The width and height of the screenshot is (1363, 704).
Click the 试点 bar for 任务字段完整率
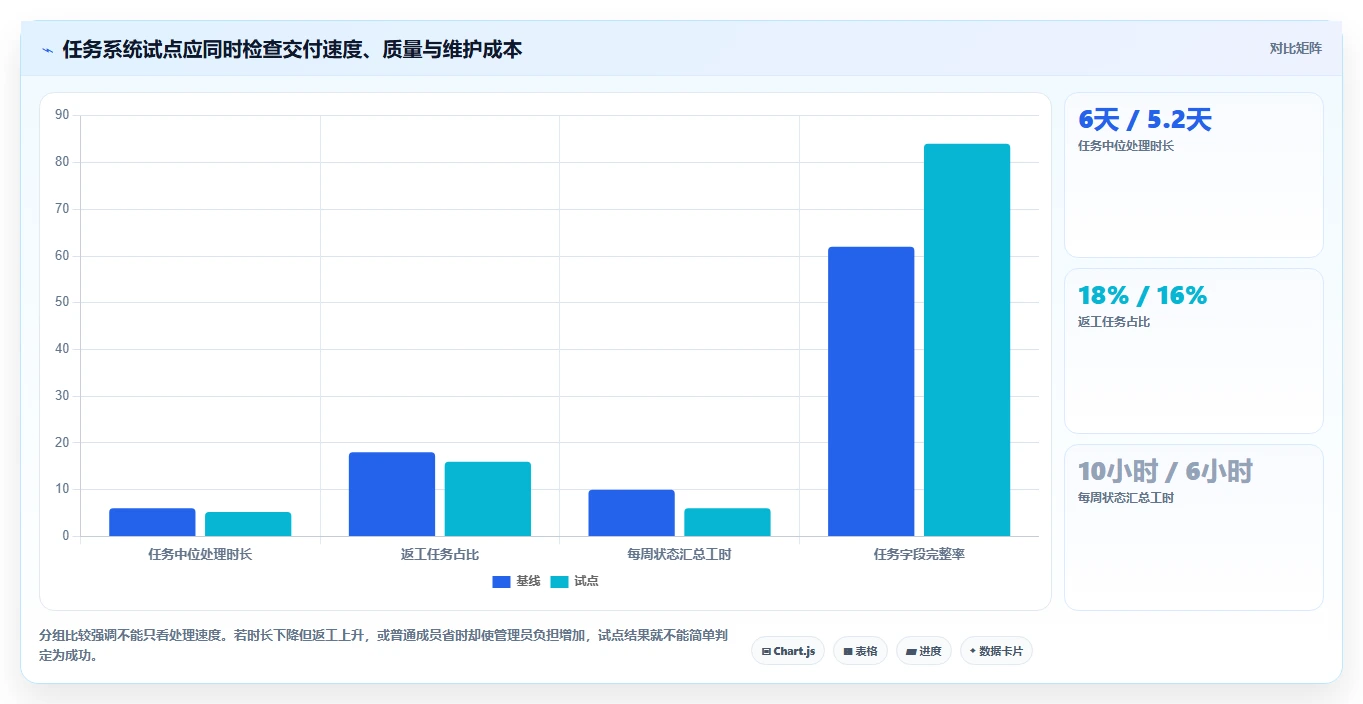coord(967,340)
